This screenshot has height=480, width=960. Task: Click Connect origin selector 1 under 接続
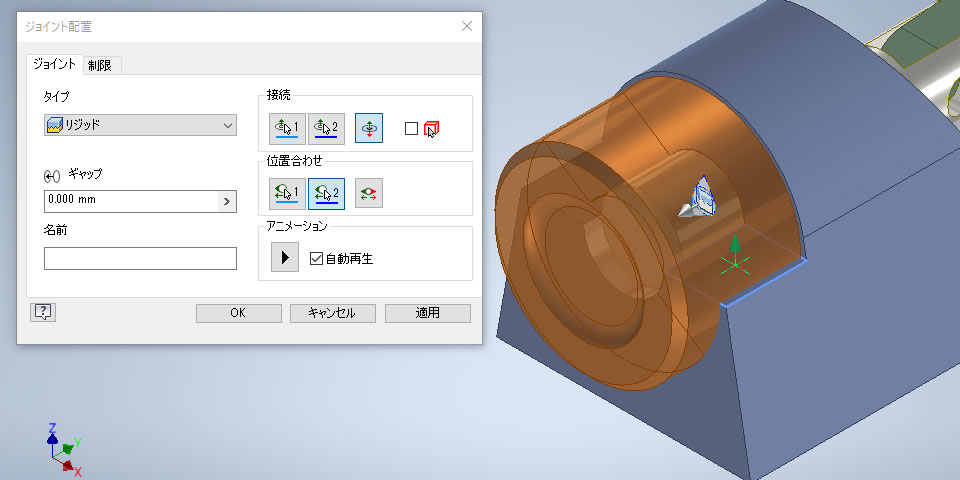tap(287, 129)
